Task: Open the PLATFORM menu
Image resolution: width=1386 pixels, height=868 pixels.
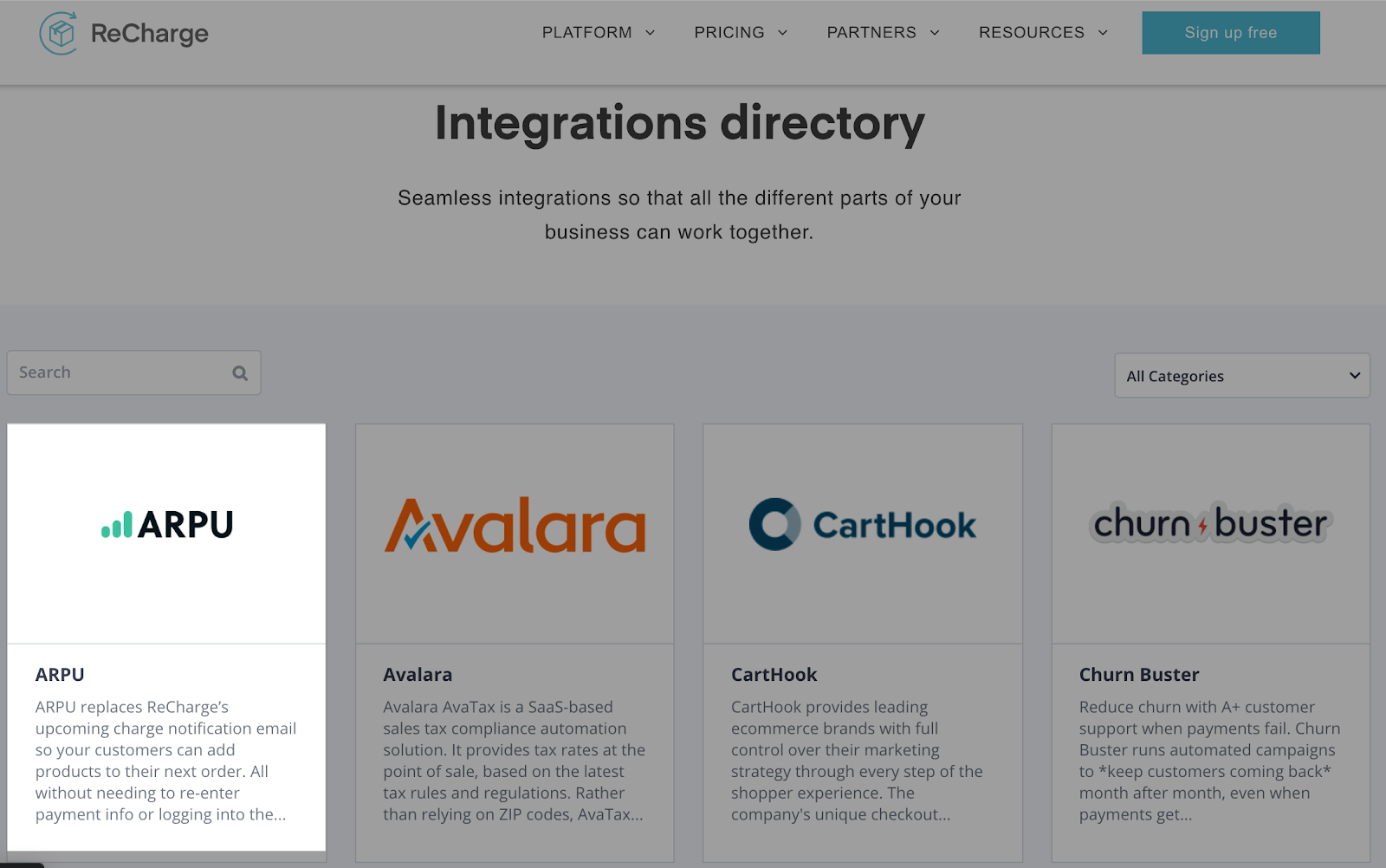Action: pyautogui.click(x=587, y=33)
